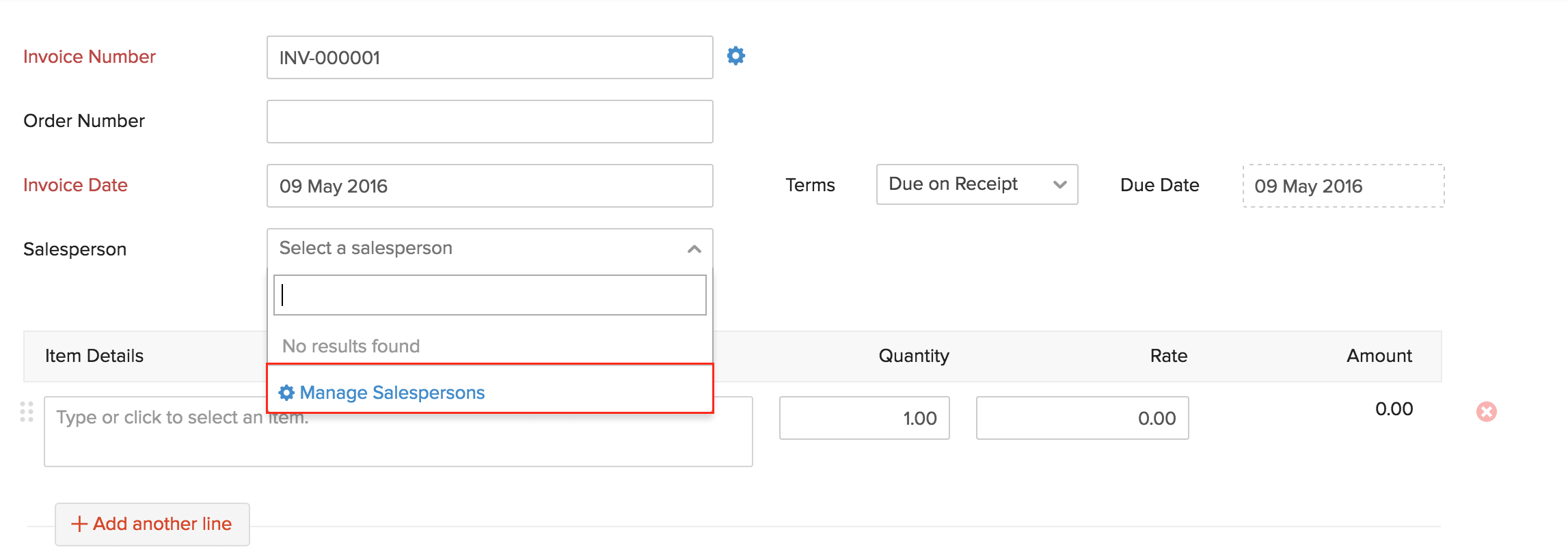Screen dimensions: 1568x560
Task: Click the Item Details column header
Action: point(94,356)
